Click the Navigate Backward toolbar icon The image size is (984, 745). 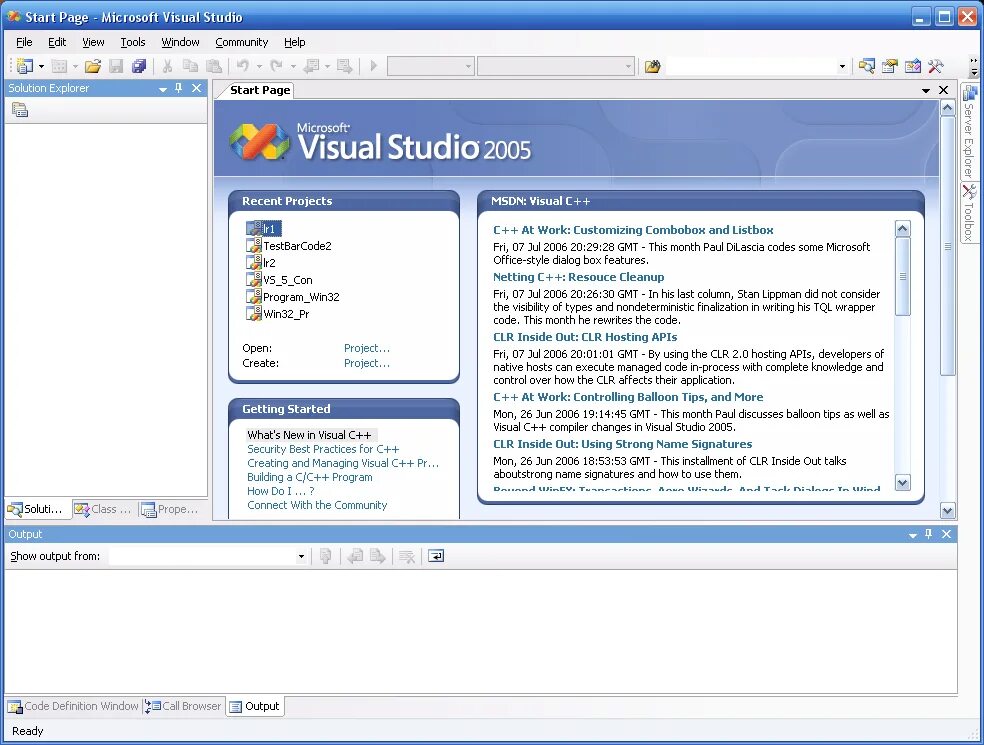click(311, 66)
